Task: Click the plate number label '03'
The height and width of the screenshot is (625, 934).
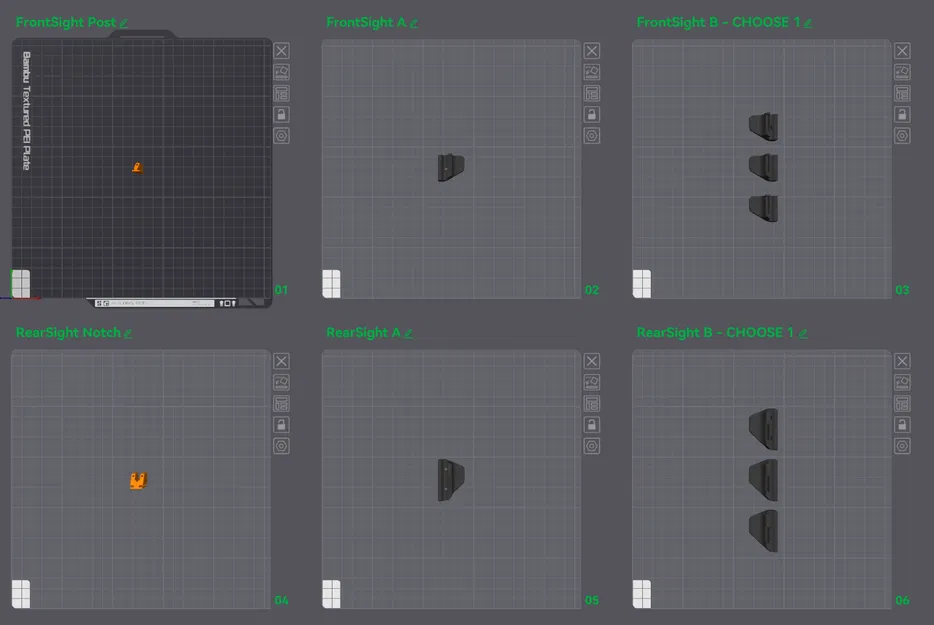Action: click(902, 290)
